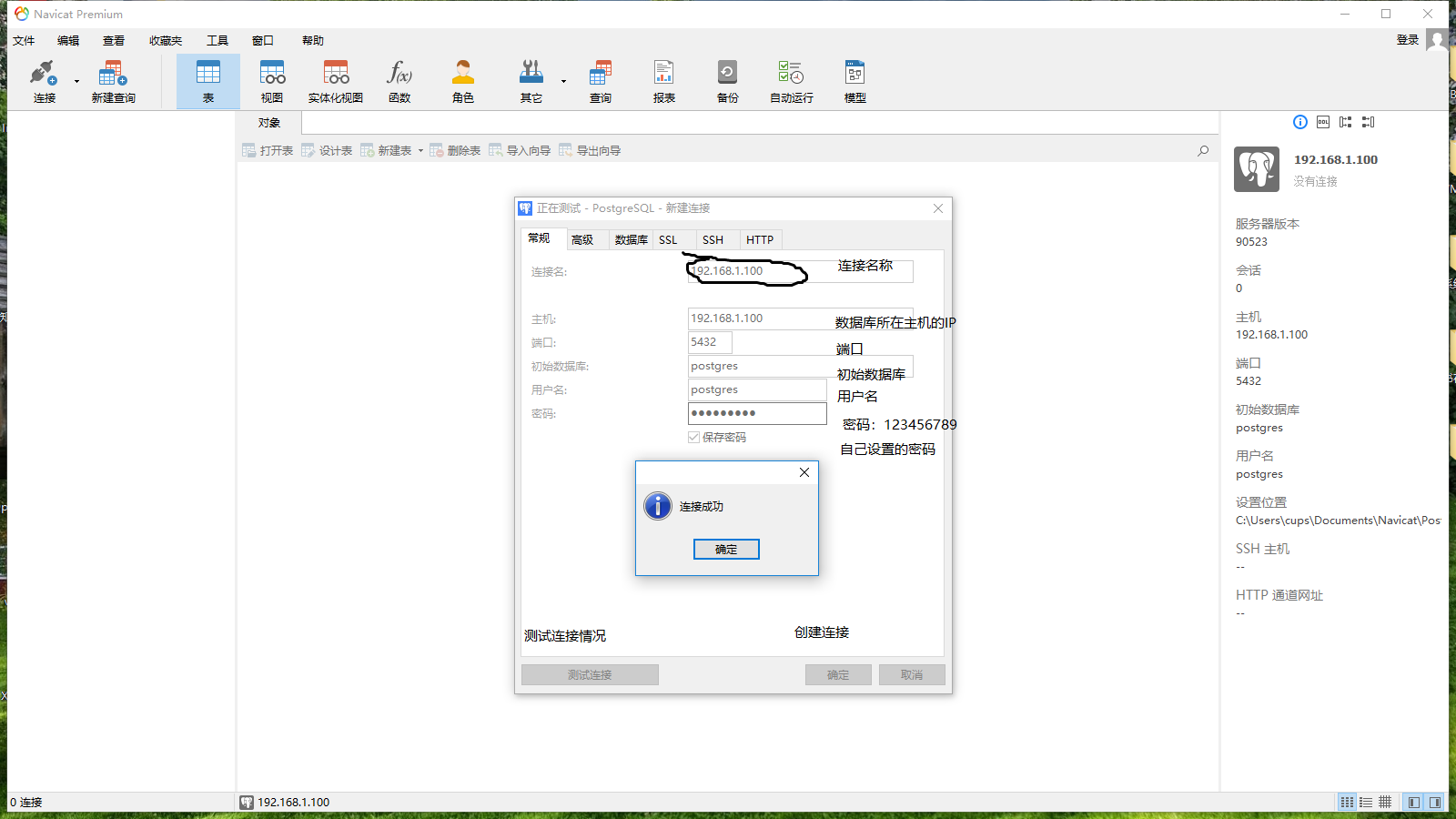Viewport: 1456px width, 819px height.
Task: Click the 登录 link
Action: click(1408, 40)
